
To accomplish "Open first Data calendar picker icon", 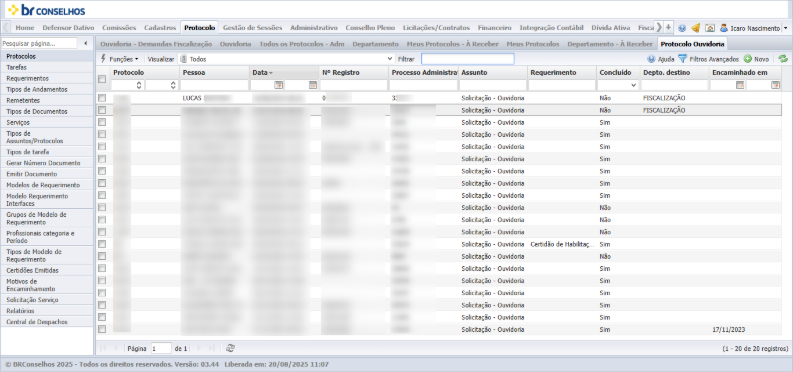I will [278, 85].
